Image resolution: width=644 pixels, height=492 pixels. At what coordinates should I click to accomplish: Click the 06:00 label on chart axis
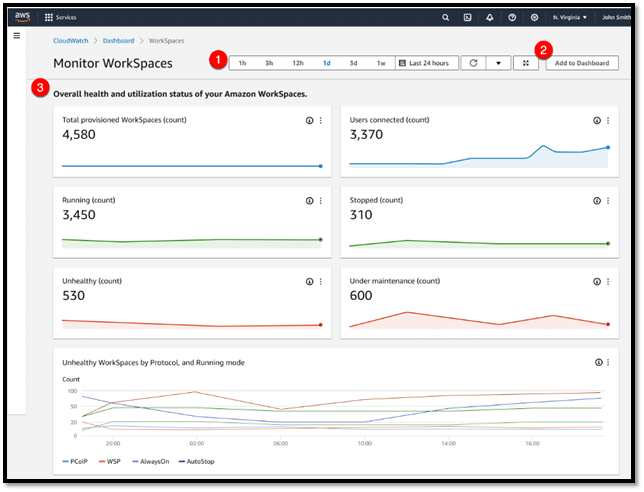[x=281, y=444]
